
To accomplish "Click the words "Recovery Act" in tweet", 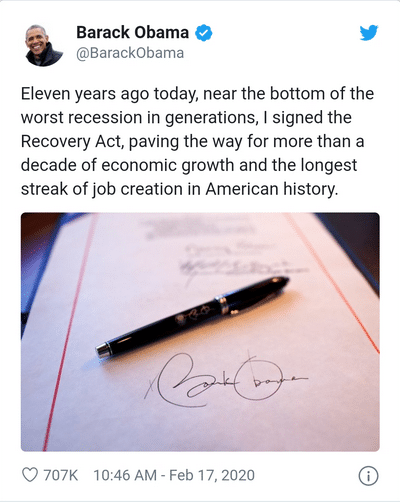I will click(x=71, y=141).
